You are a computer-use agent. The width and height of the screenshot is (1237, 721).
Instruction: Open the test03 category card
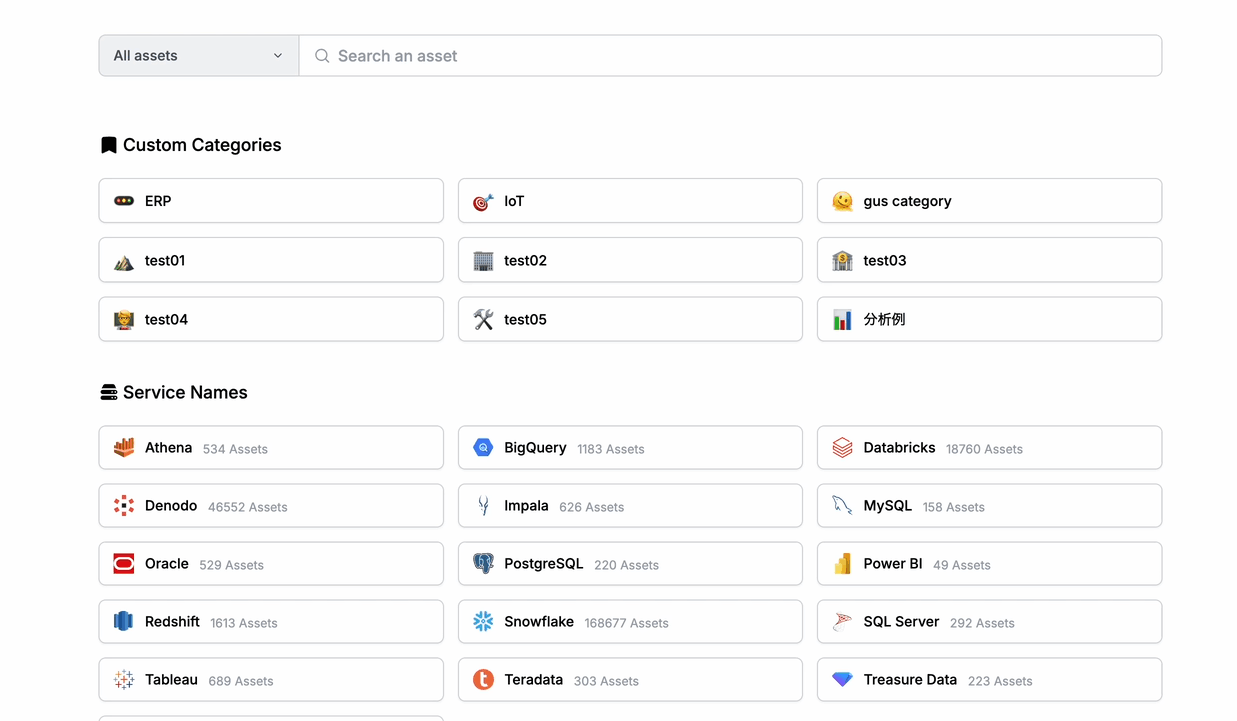point(989,260)
